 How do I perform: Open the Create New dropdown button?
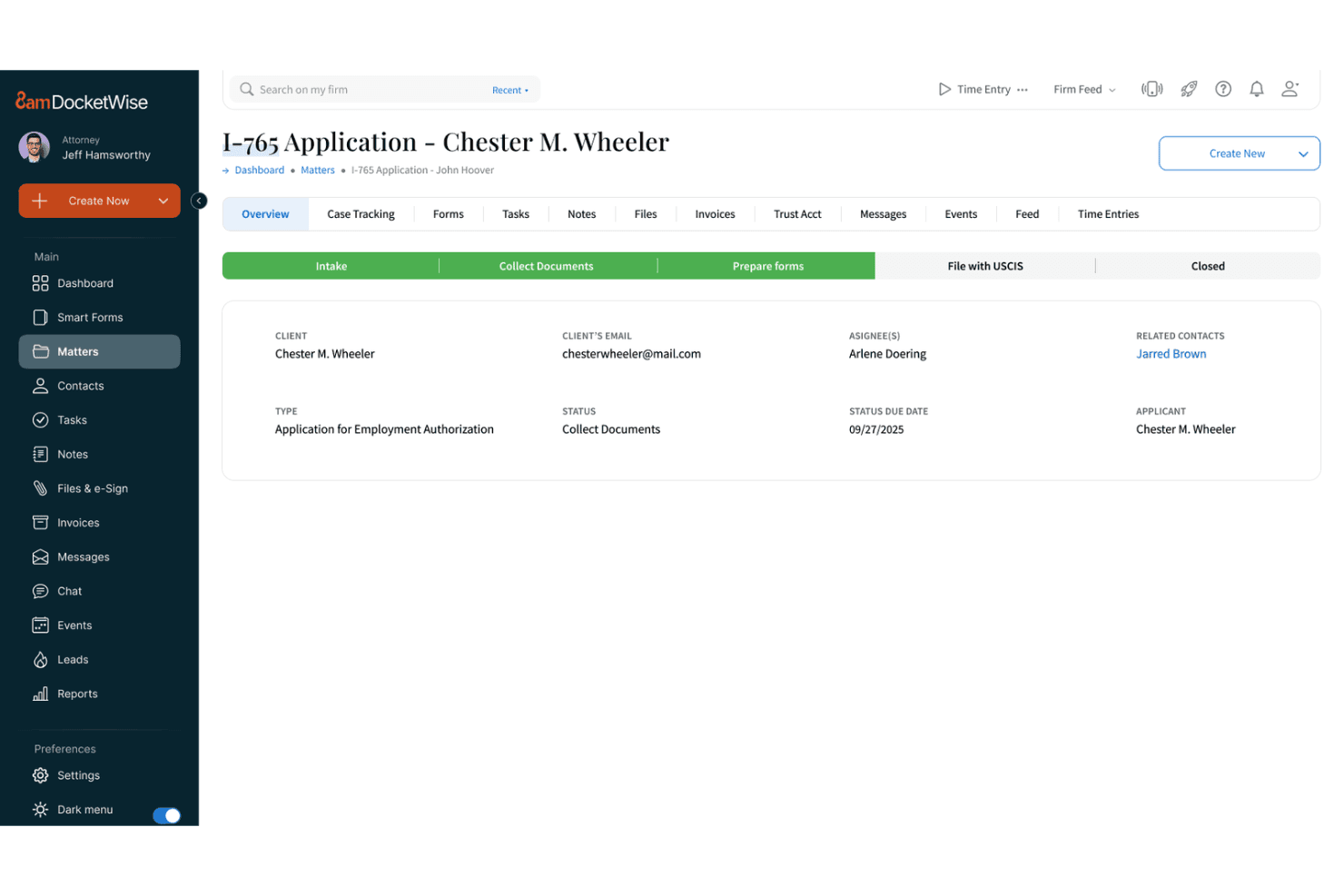pos(1240,153)
